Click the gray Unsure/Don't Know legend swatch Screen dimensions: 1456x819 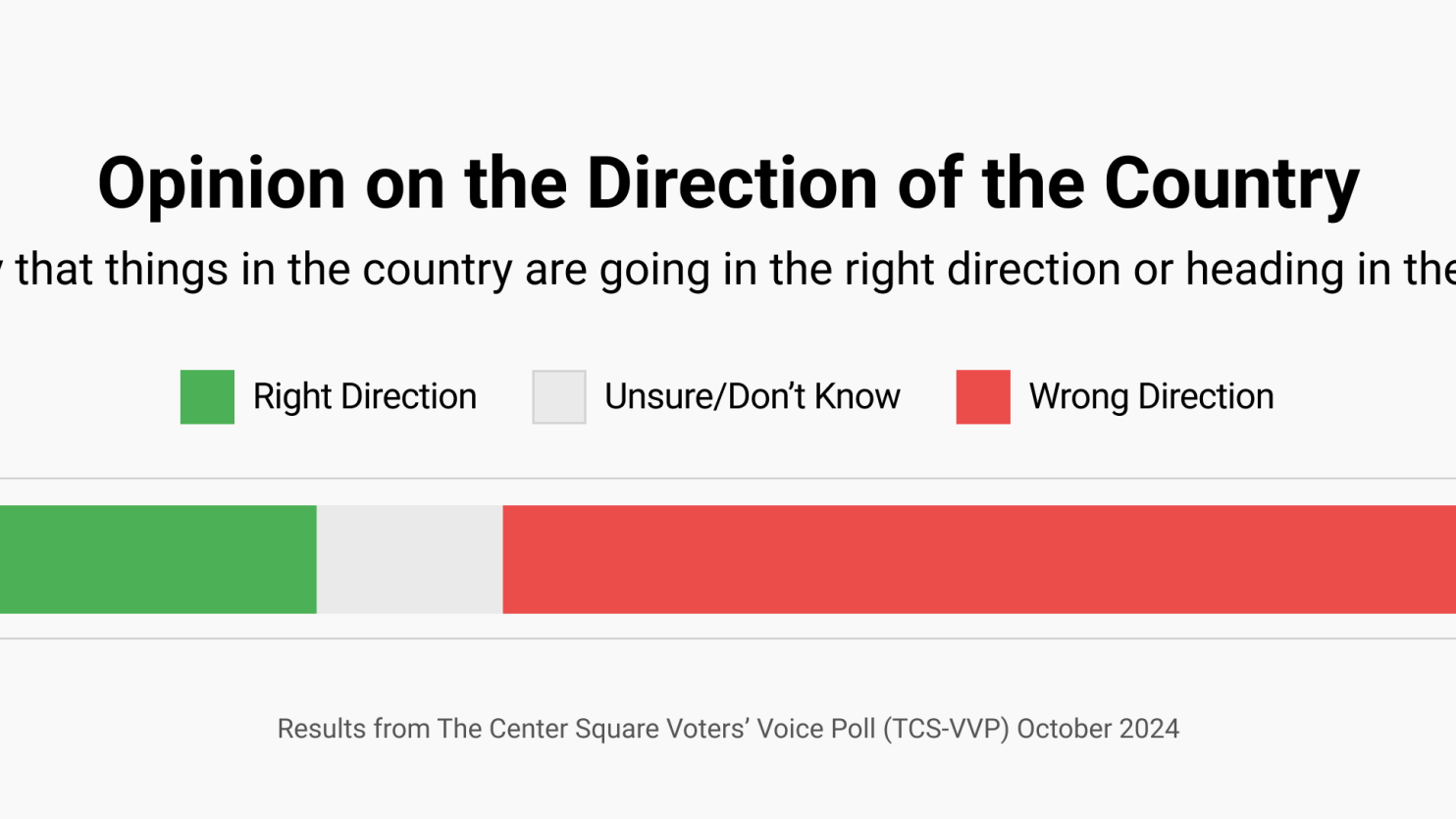(559, 397)
